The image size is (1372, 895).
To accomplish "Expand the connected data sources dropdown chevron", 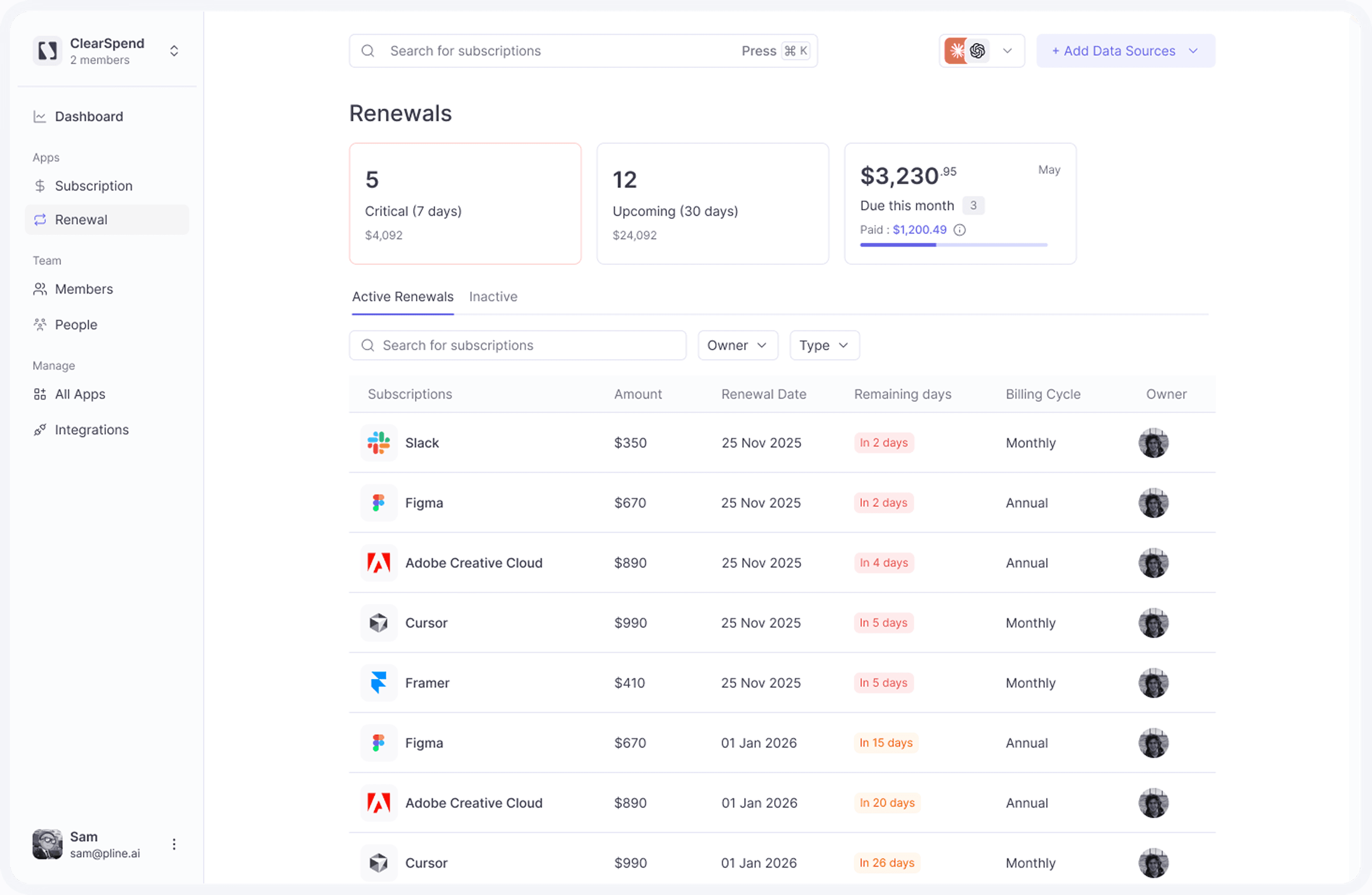I will (1007, 51).
